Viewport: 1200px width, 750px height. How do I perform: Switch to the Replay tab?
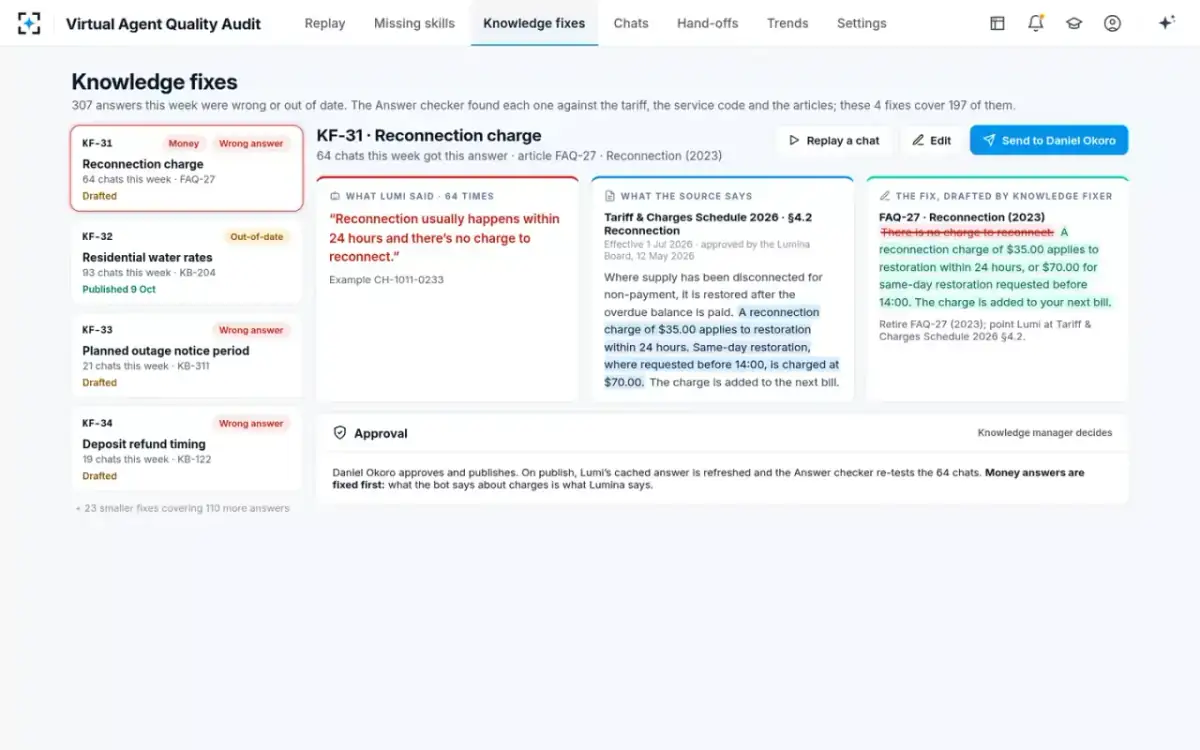pyautogui.click(x=325, y=23)
